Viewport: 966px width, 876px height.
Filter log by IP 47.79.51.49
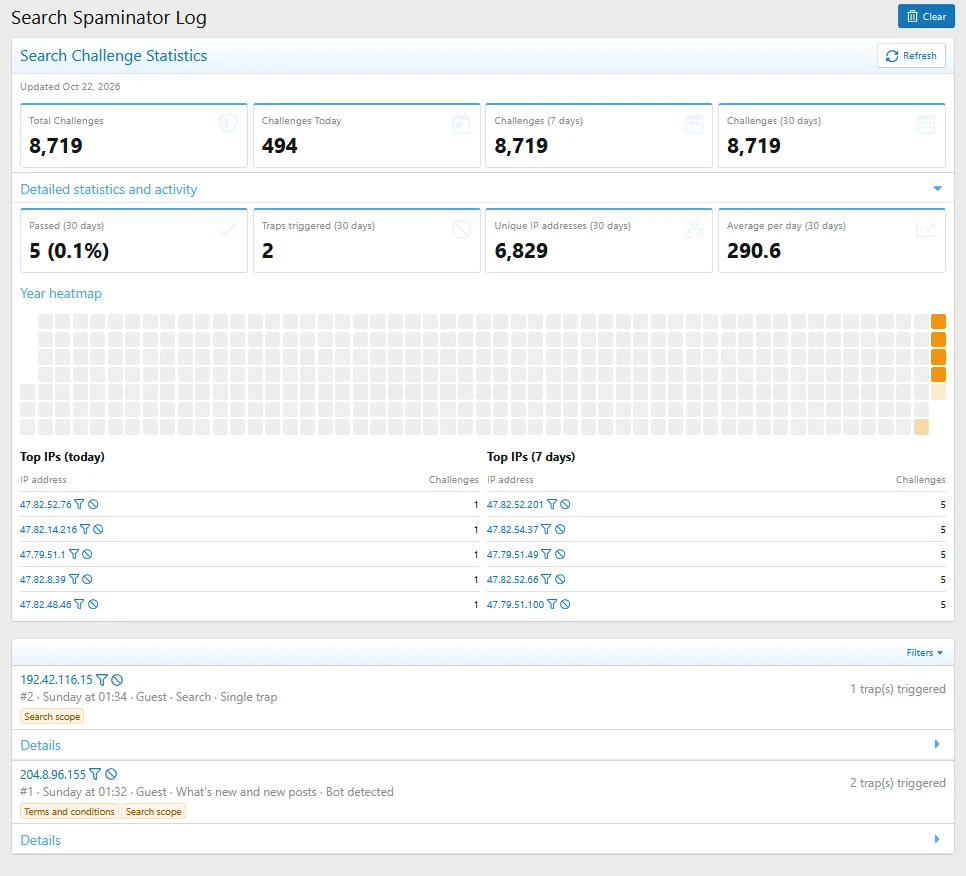(546, 554)
